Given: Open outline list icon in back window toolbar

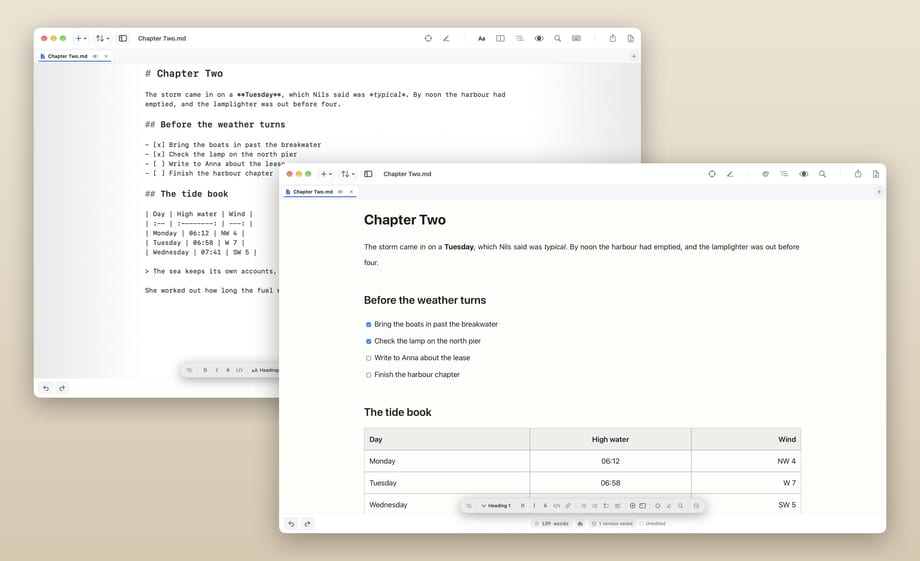Looking at the screenshot, I should click(x=519, y=38).
